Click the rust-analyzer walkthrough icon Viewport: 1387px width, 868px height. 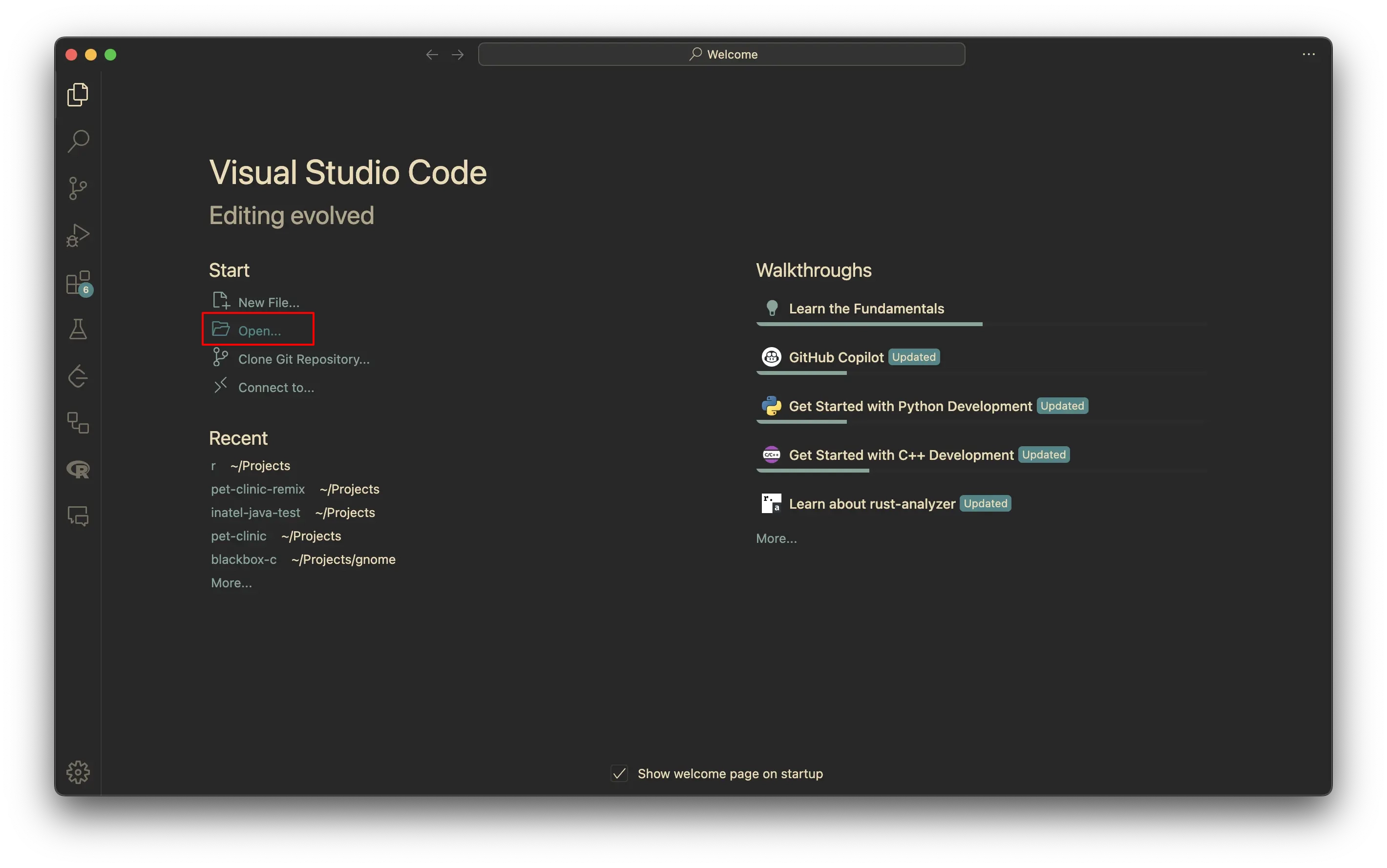point(771,503)
